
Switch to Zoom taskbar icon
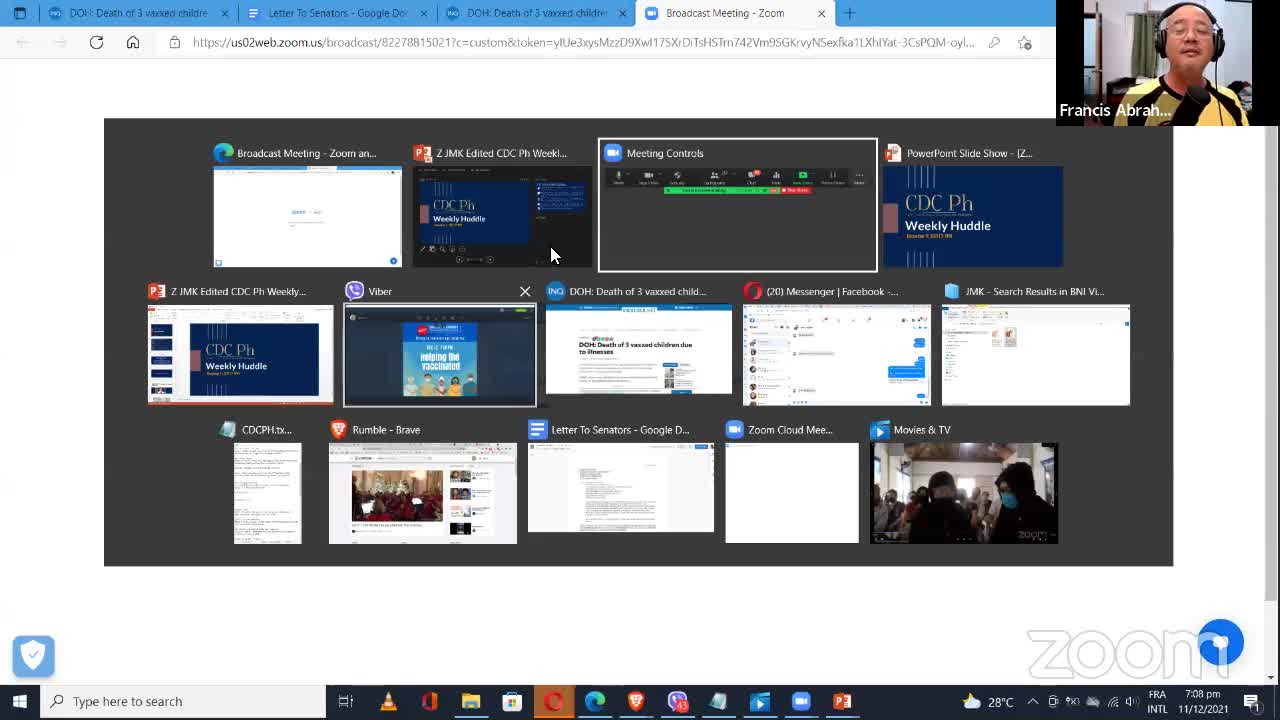coord(801,701)
